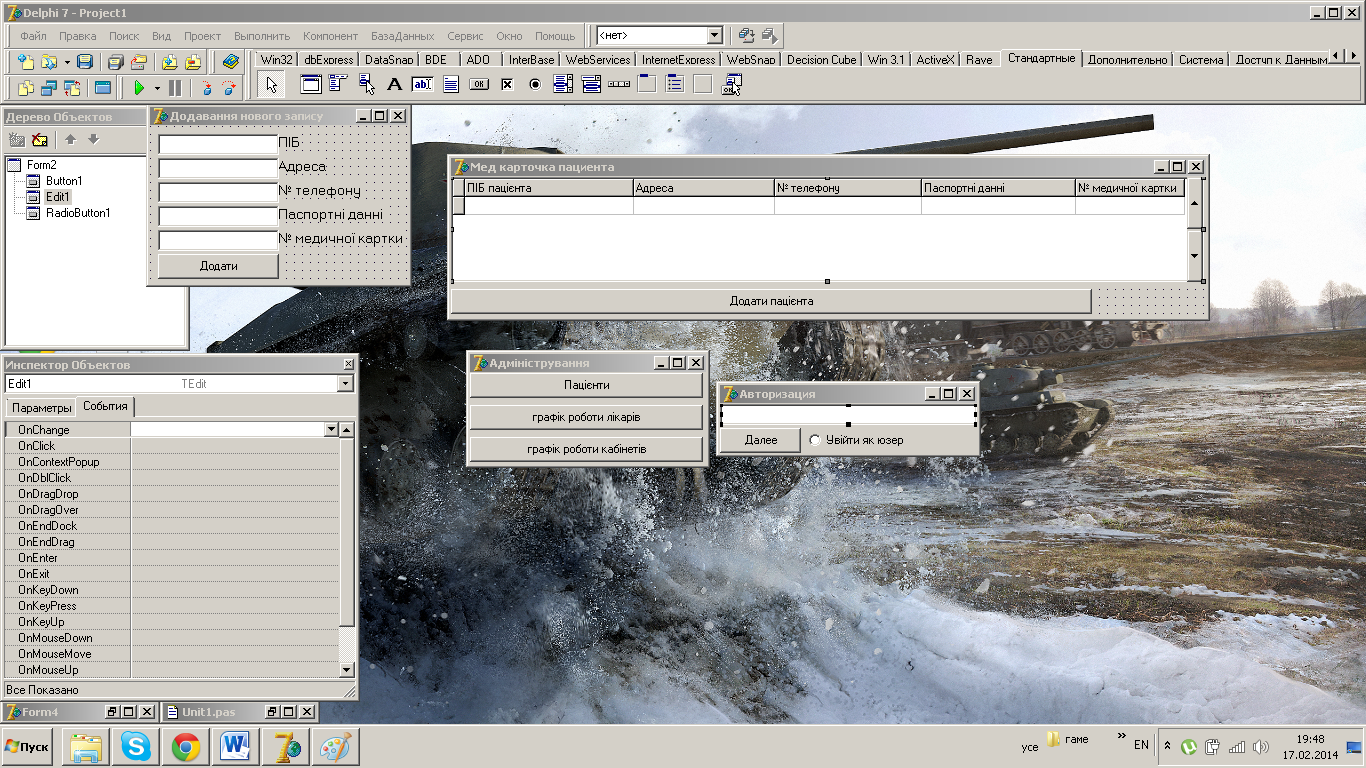This screenshot has height=768, width=1366.
Task: Click the Pause program icon
Action: [x=175, y=88]
